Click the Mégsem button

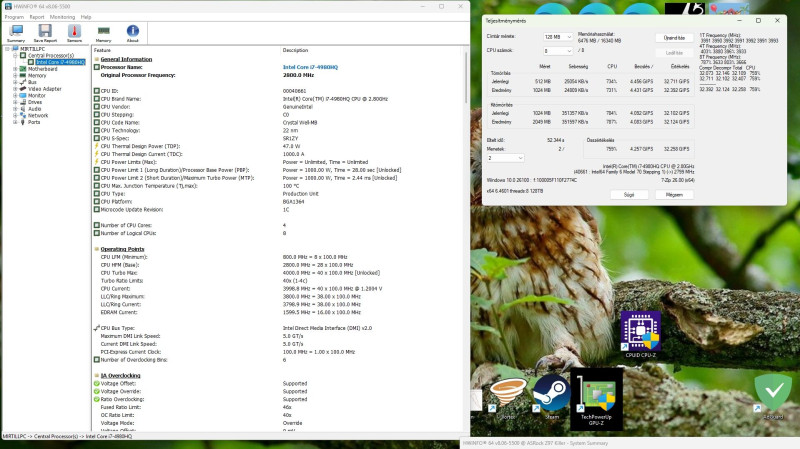click(674, 195)
